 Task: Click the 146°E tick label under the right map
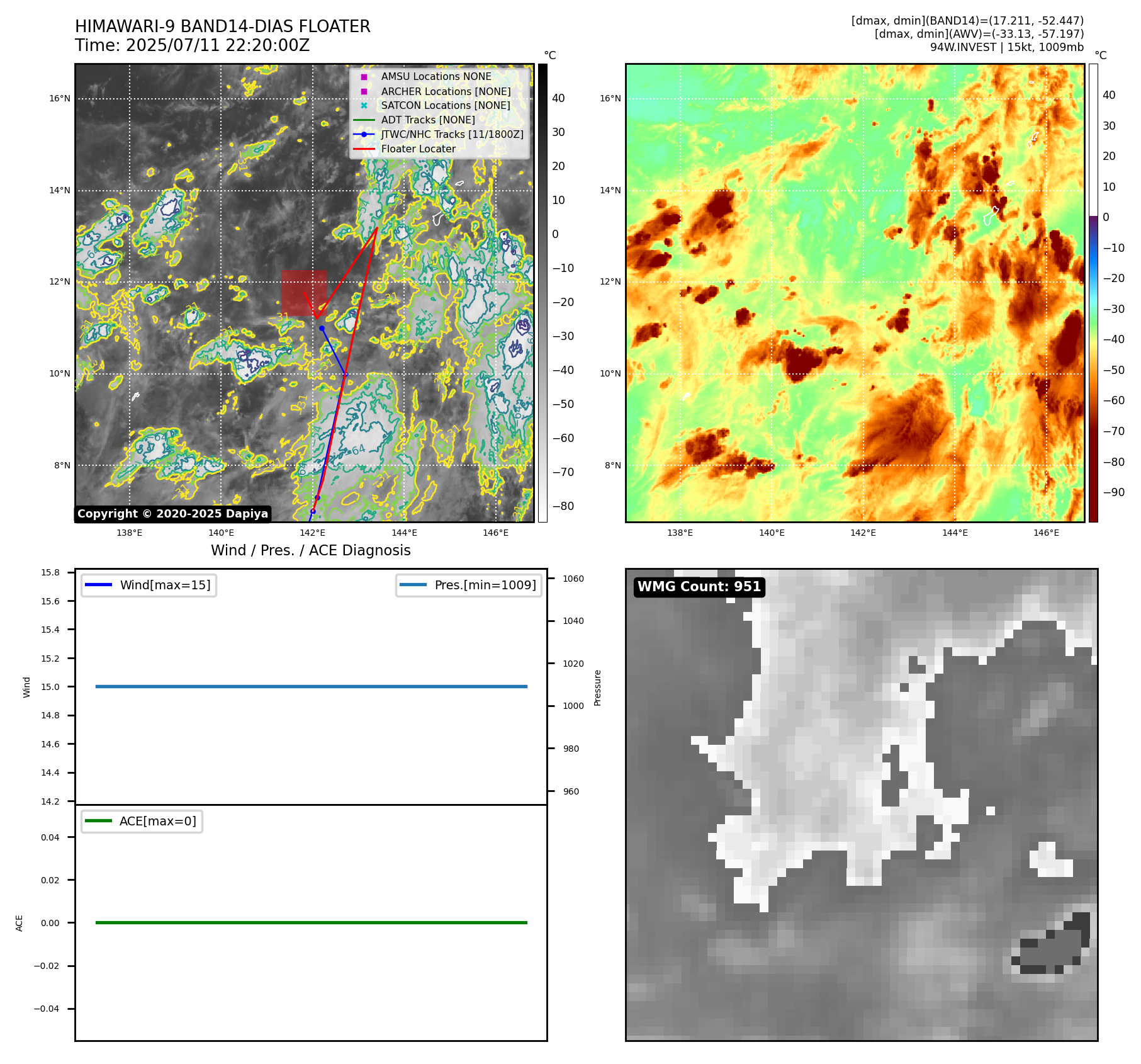click(x=1047, y=533)
